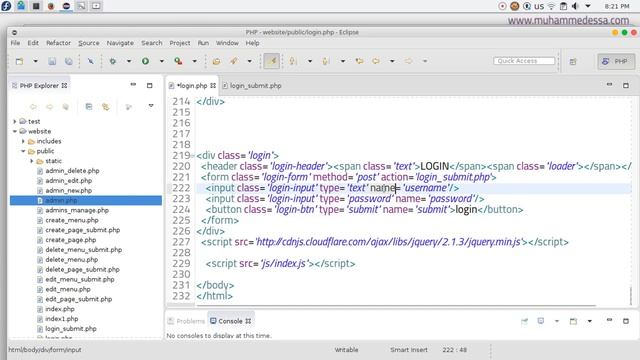
Task: Click the green Run button icon
Action: [x=145, y=61]
